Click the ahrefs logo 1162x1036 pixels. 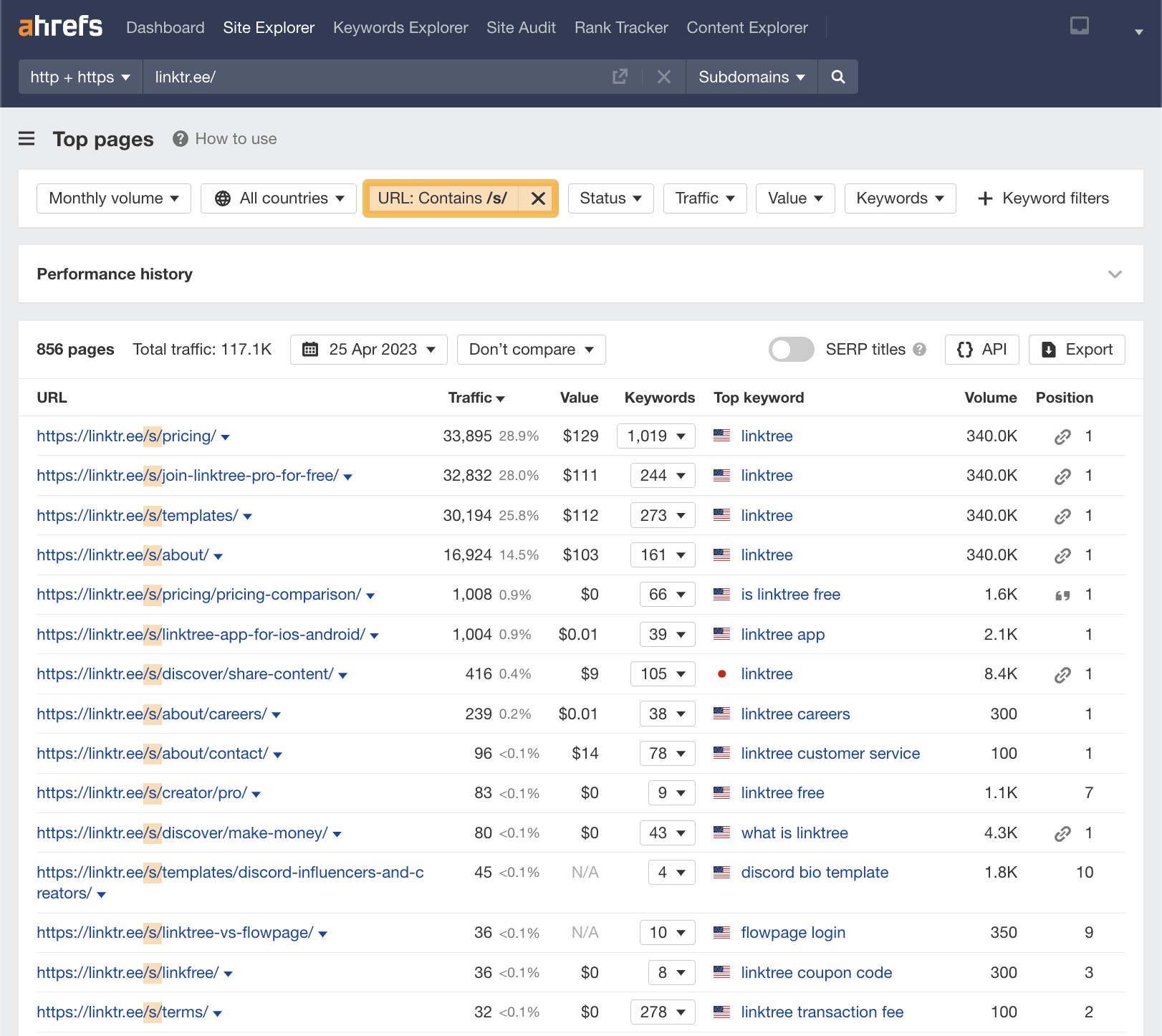click(x=60, y=26)
